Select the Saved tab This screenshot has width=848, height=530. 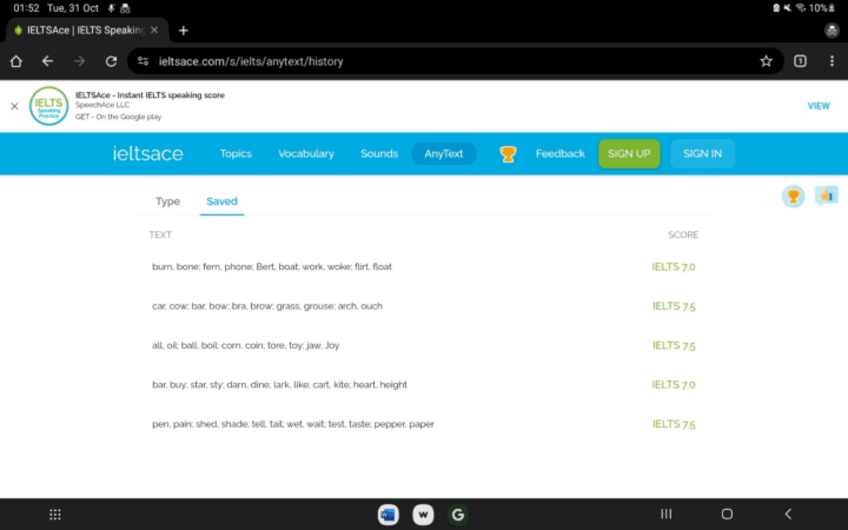point(222,201)
